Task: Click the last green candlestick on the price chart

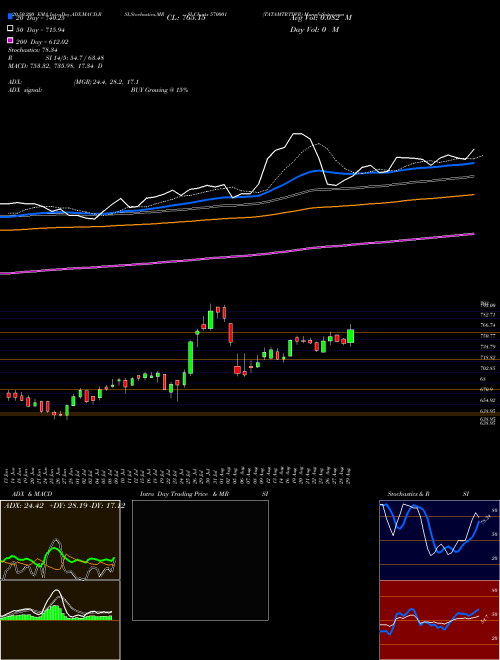Action: click(351, 336)
